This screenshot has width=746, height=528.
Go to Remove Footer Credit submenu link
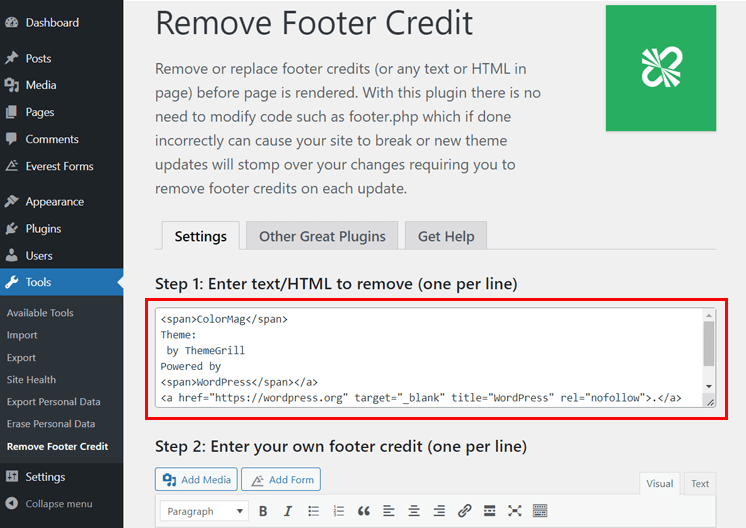pos(58,446)
